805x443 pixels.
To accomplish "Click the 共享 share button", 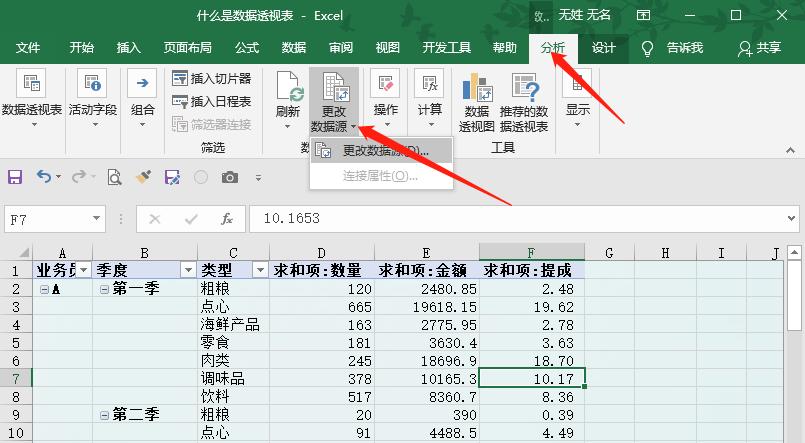I will 759,48.
